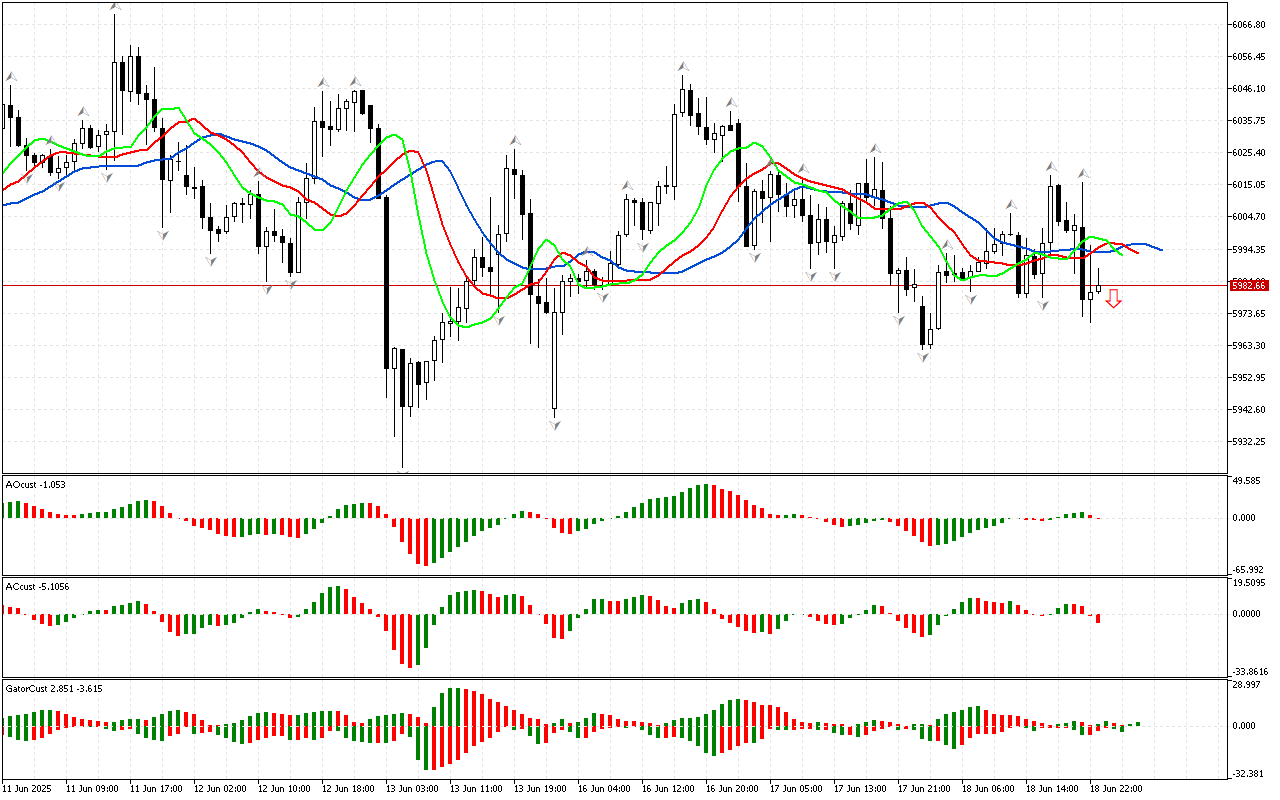
Task: Select the right end of the blue Alligator line
Action: click(x=1160, y=250)
